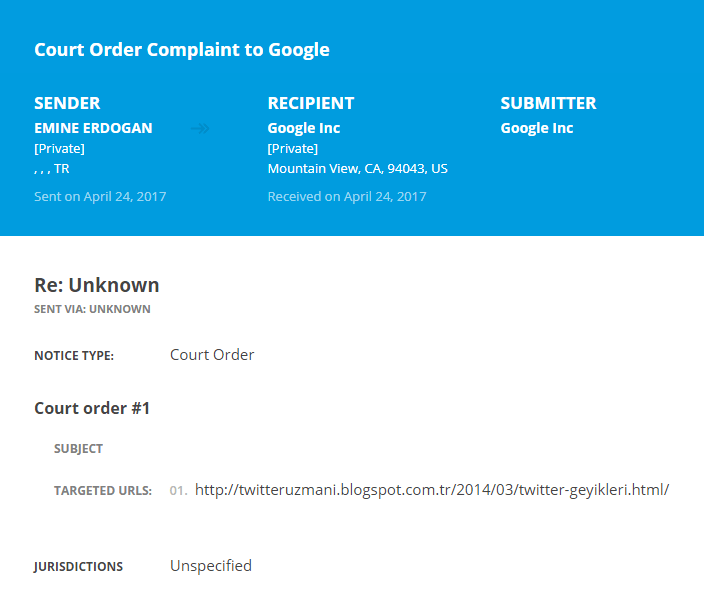Open the Google Inc submitter link
The width and height of the screenshot is (704, 607).
pyautogui.click(x=537, y=129)
